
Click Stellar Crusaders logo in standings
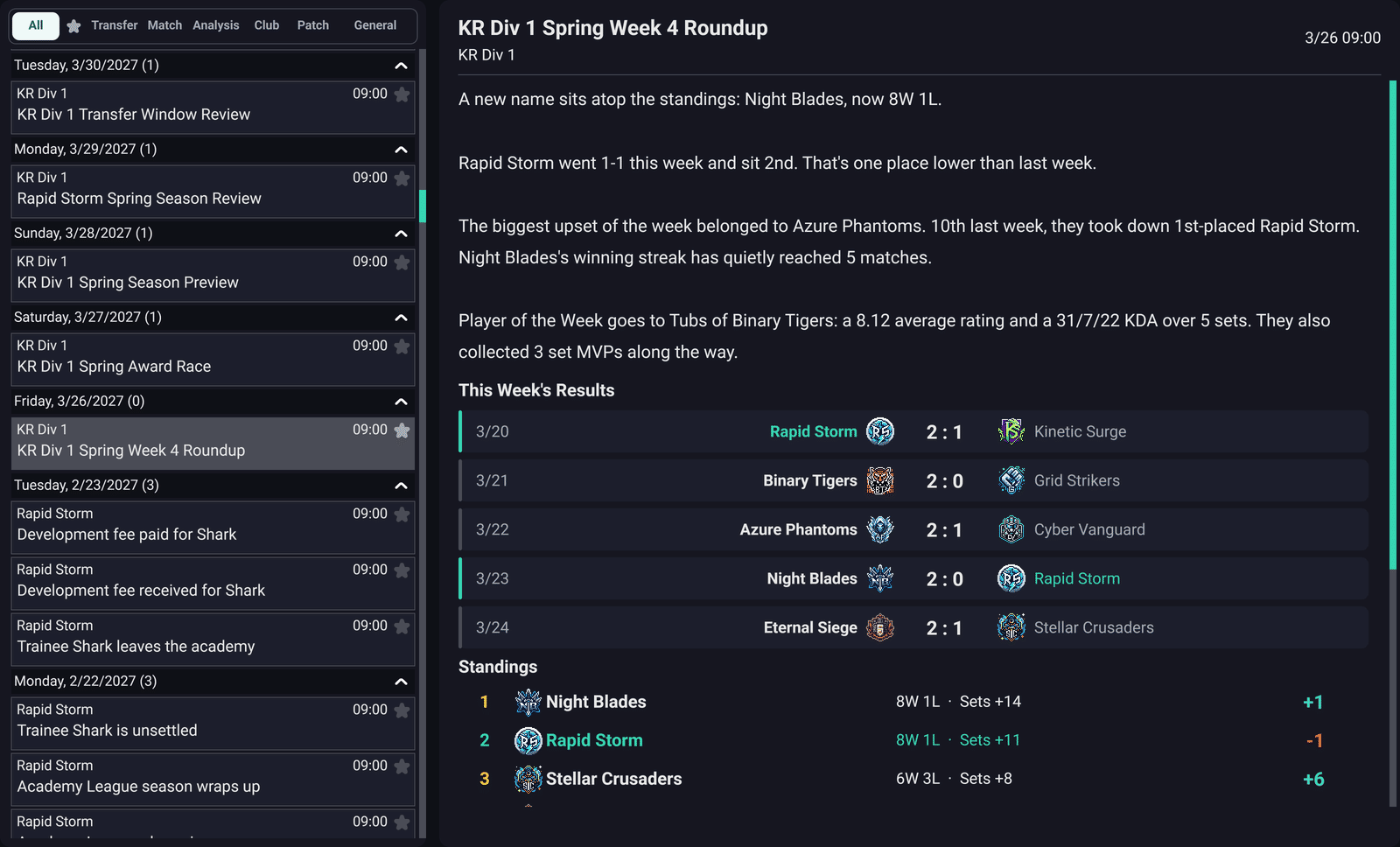click(528, 779)
